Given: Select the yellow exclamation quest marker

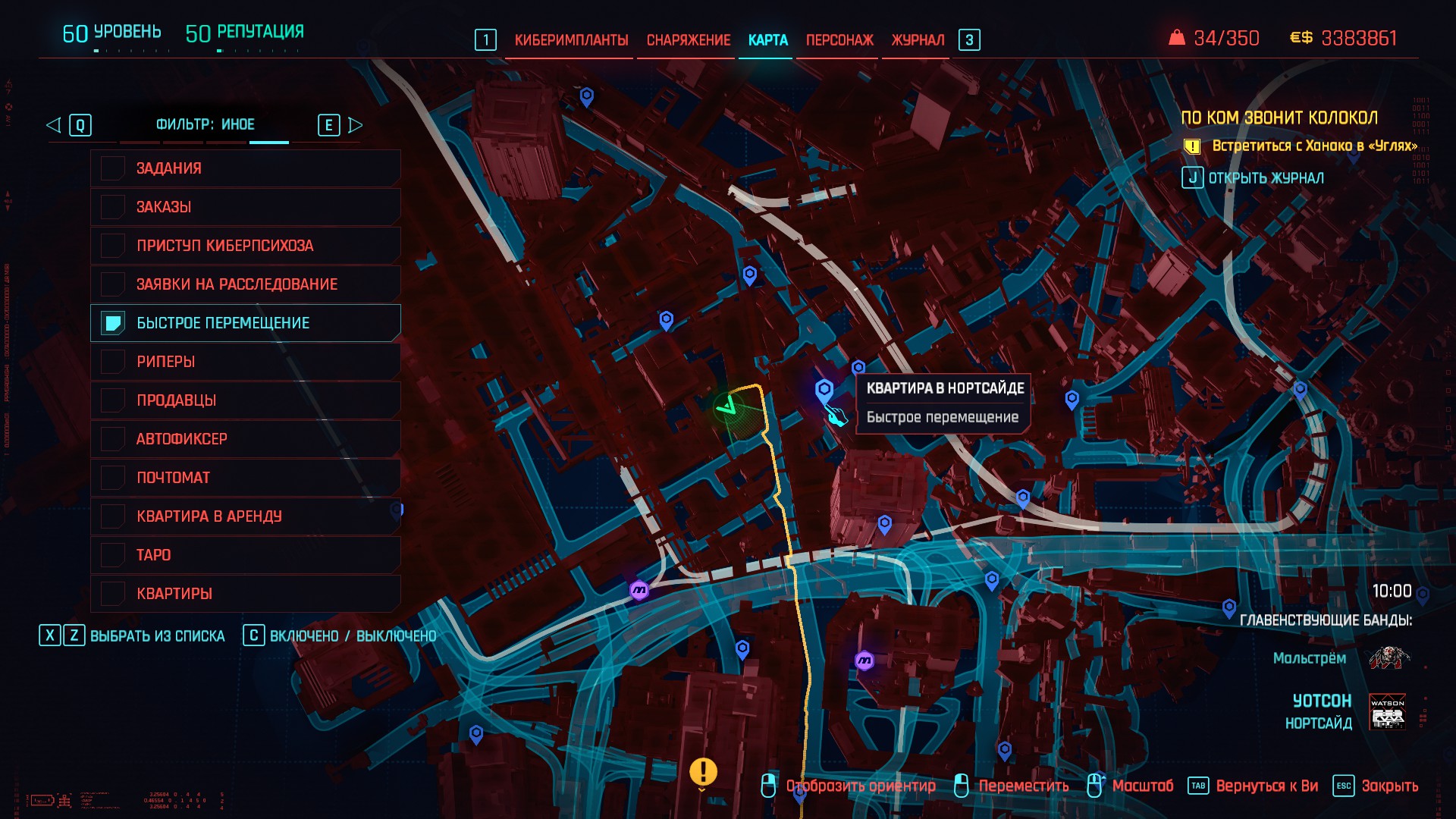Looking at the screenshot, I should (703, 772).
